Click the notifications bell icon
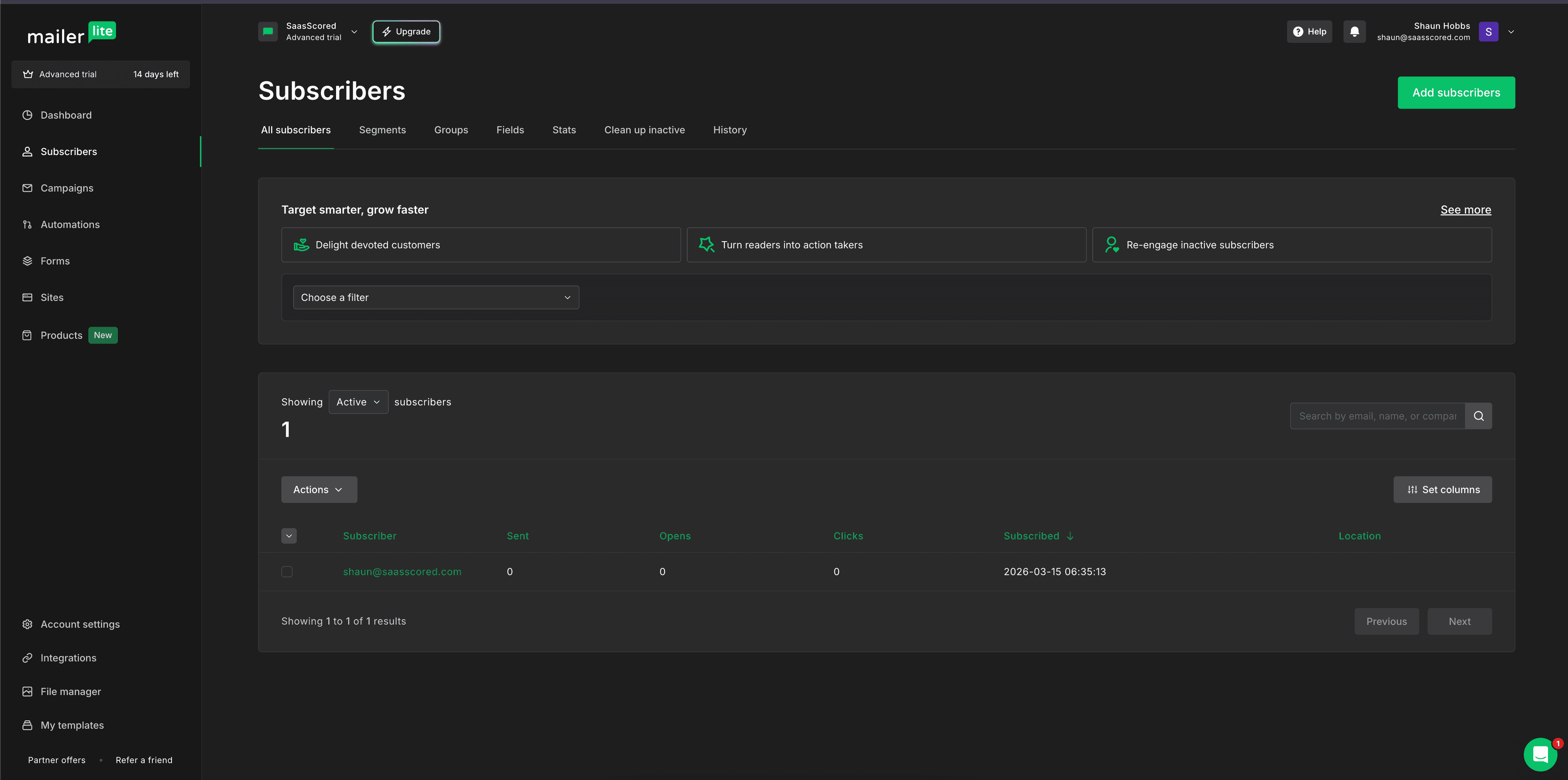Viewport: 1568px width, 780px height. [x=1354, y=31]
